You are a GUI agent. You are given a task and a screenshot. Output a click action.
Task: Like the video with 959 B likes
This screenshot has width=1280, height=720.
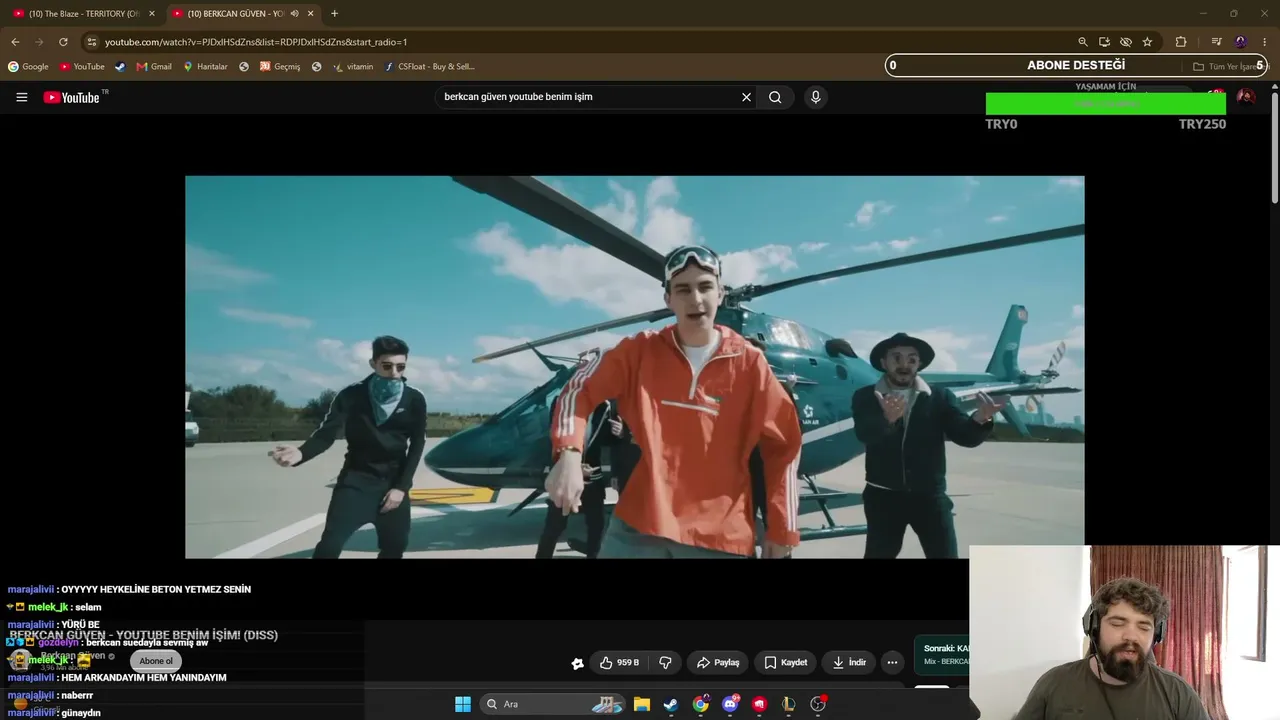pyautogui.click(x=620, y=662)
